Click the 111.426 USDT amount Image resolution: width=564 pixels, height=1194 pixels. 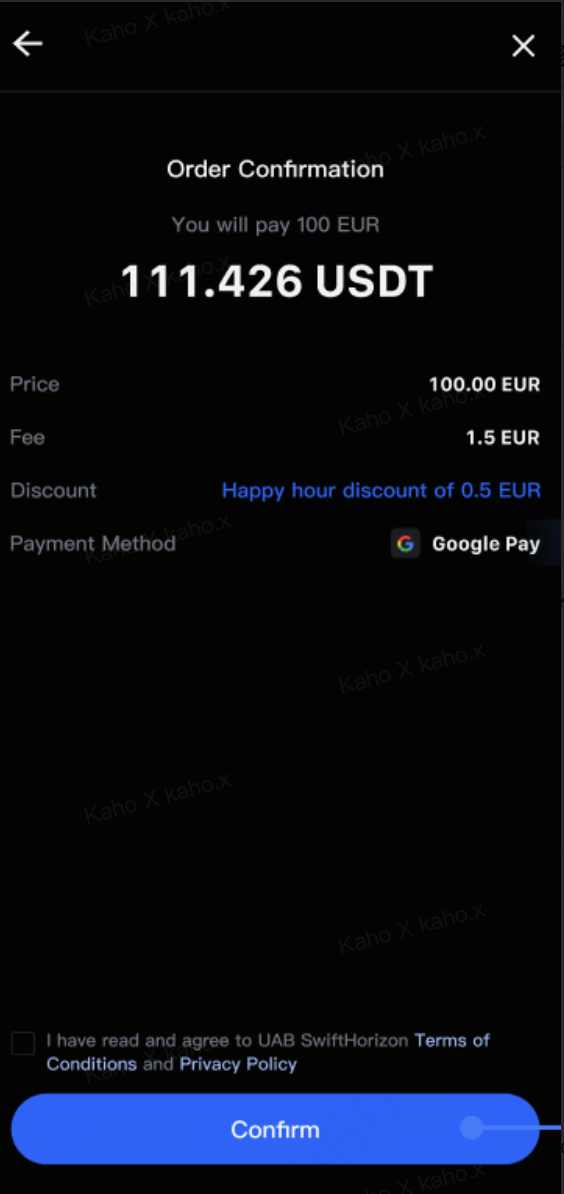click(x=276, y=281)
